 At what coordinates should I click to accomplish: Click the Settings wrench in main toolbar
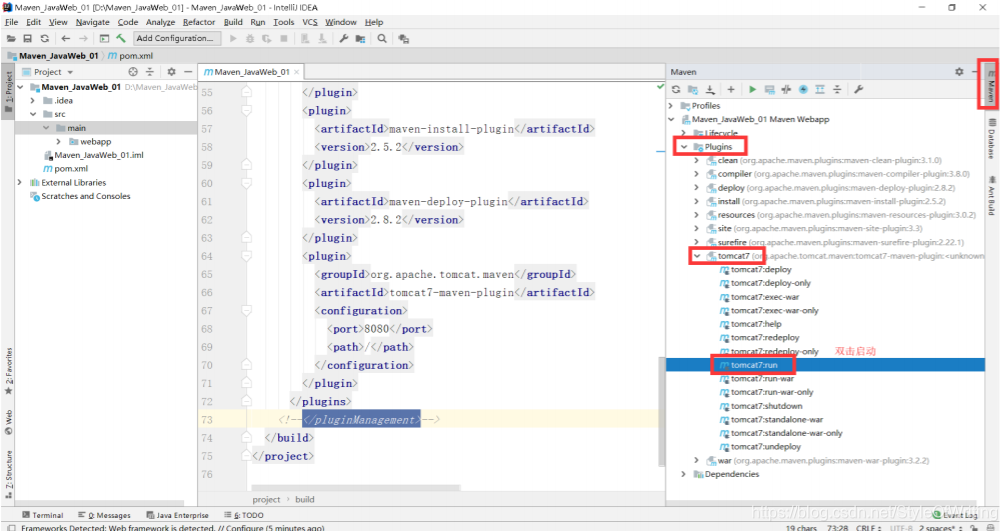(x=344, y=39)
